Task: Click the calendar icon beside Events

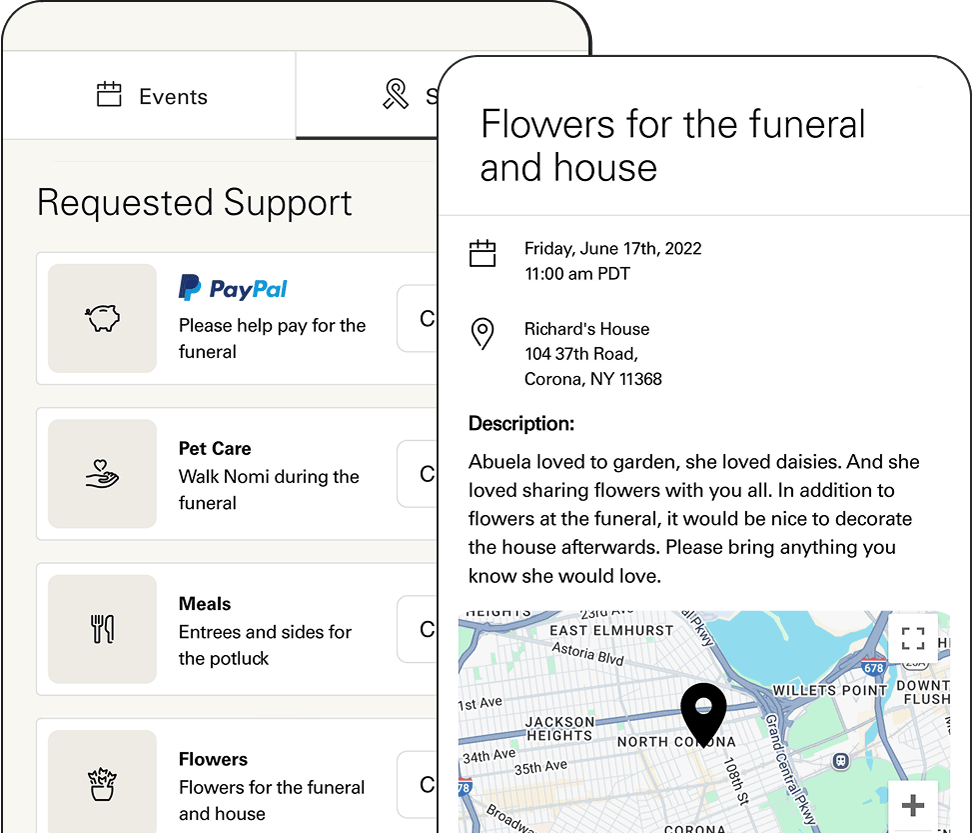Action: point(109,94)
